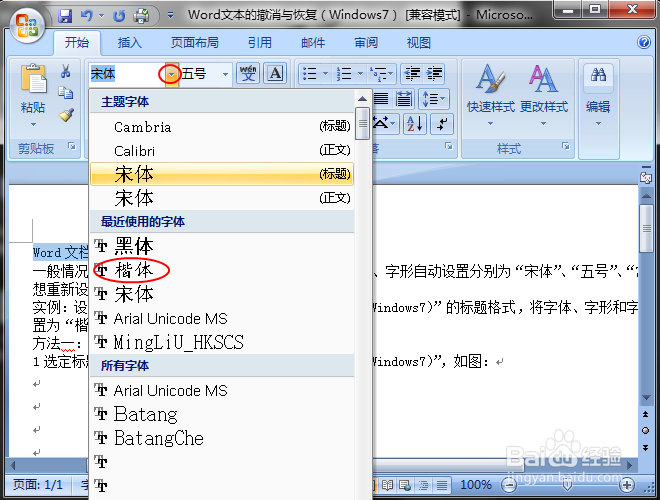Save the document from quick access toolbar
This screenshot has width=660, height=500.
pos(65,16)
